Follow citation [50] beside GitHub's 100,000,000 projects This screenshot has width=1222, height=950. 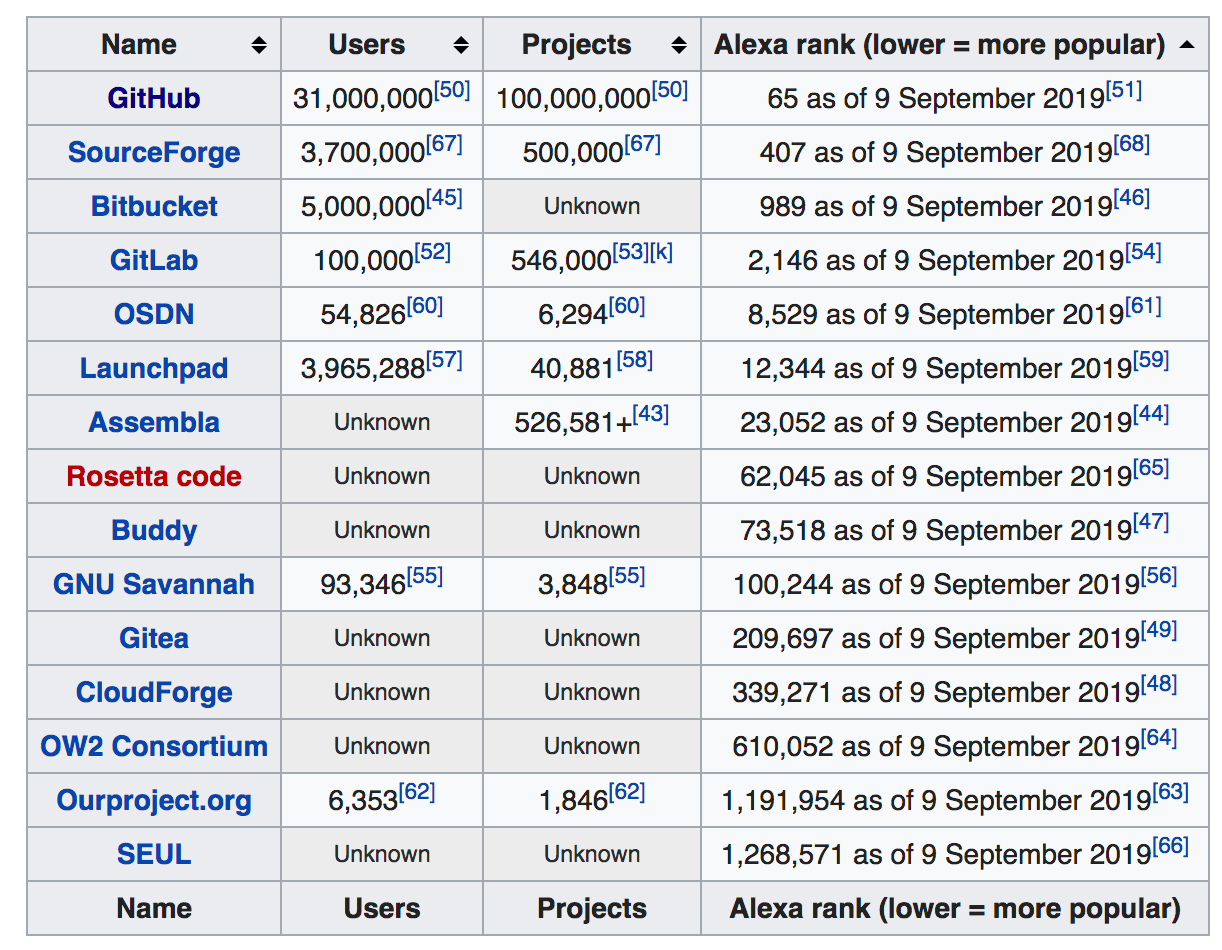click(x=670, y=90)
